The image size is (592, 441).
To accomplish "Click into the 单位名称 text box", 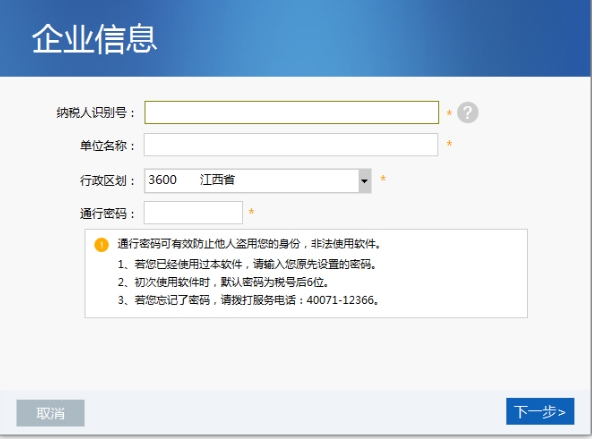I will [291, 144].
